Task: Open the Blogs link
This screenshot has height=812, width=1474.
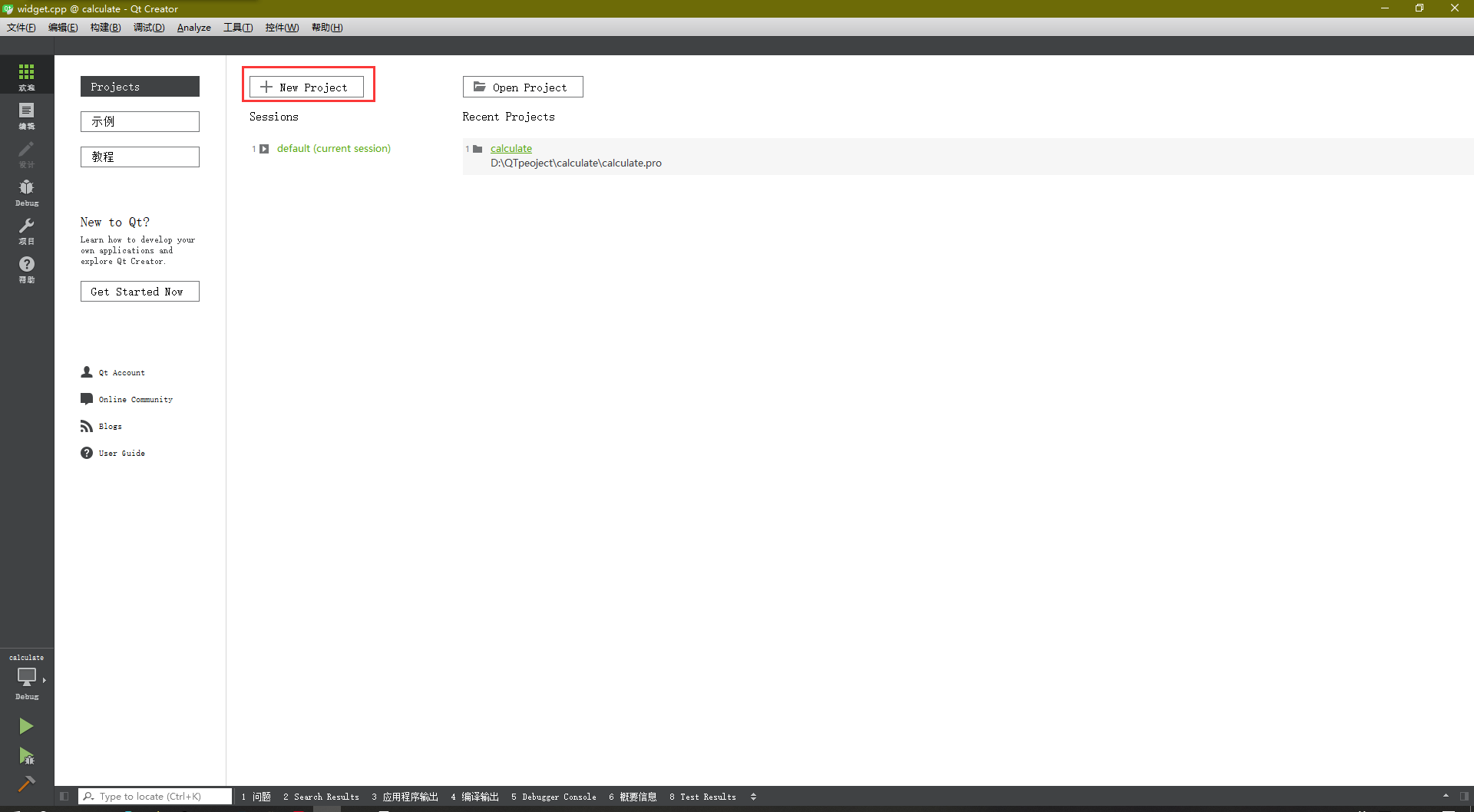Action: tap(110, 427)
